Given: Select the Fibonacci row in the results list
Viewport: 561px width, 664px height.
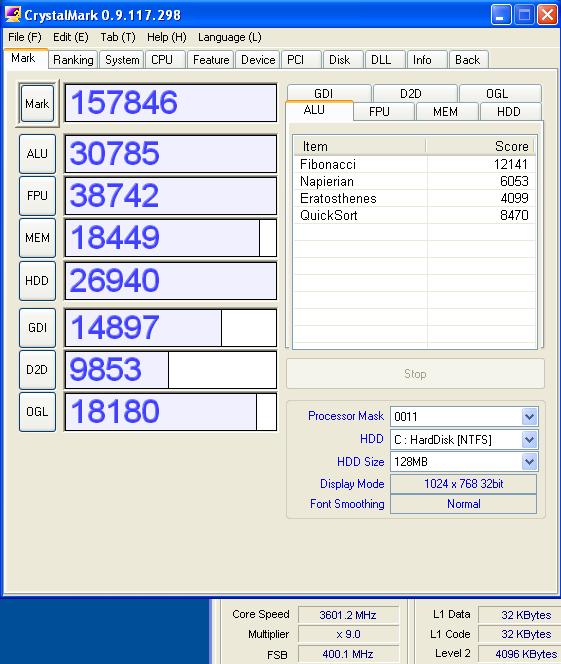Looking at the screenshot, I should (414, 164).
